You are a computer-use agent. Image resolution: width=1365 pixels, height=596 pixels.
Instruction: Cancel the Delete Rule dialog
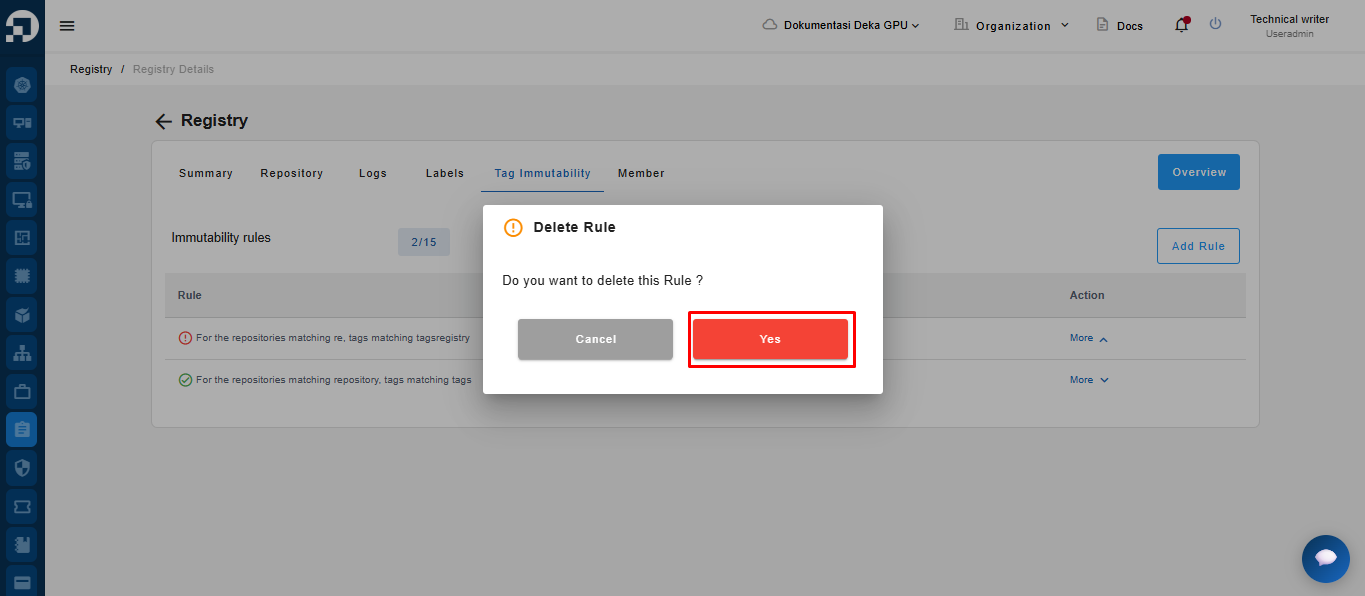[595, 339]
